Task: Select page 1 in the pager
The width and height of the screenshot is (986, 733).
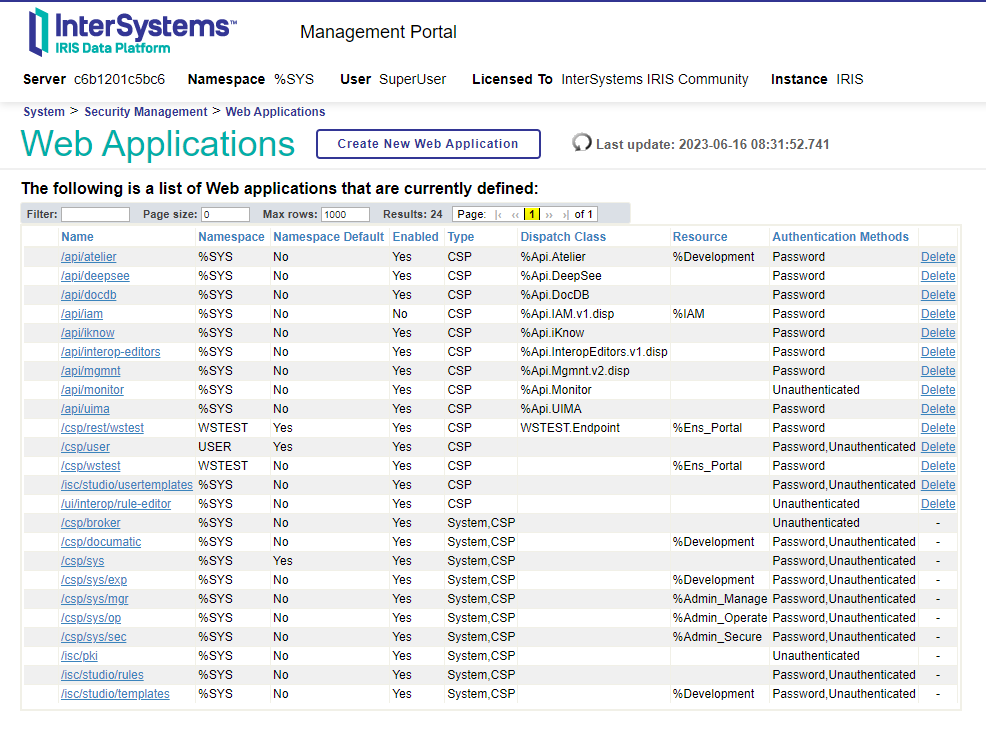Action: click(532, 214)
